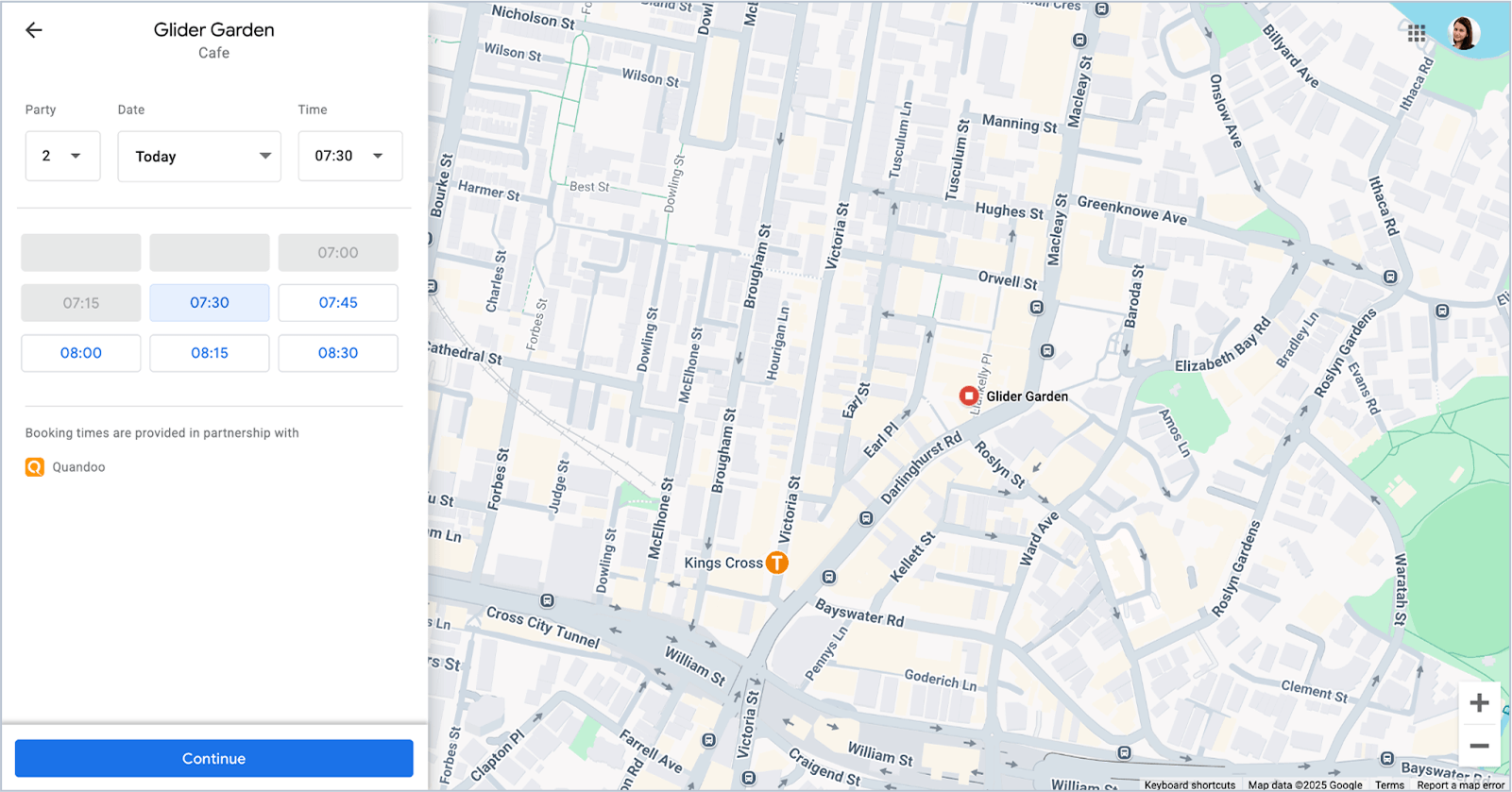Choose the highlighted 07:30 slot
1512x792 pixels.
click(x=210, y=303)
